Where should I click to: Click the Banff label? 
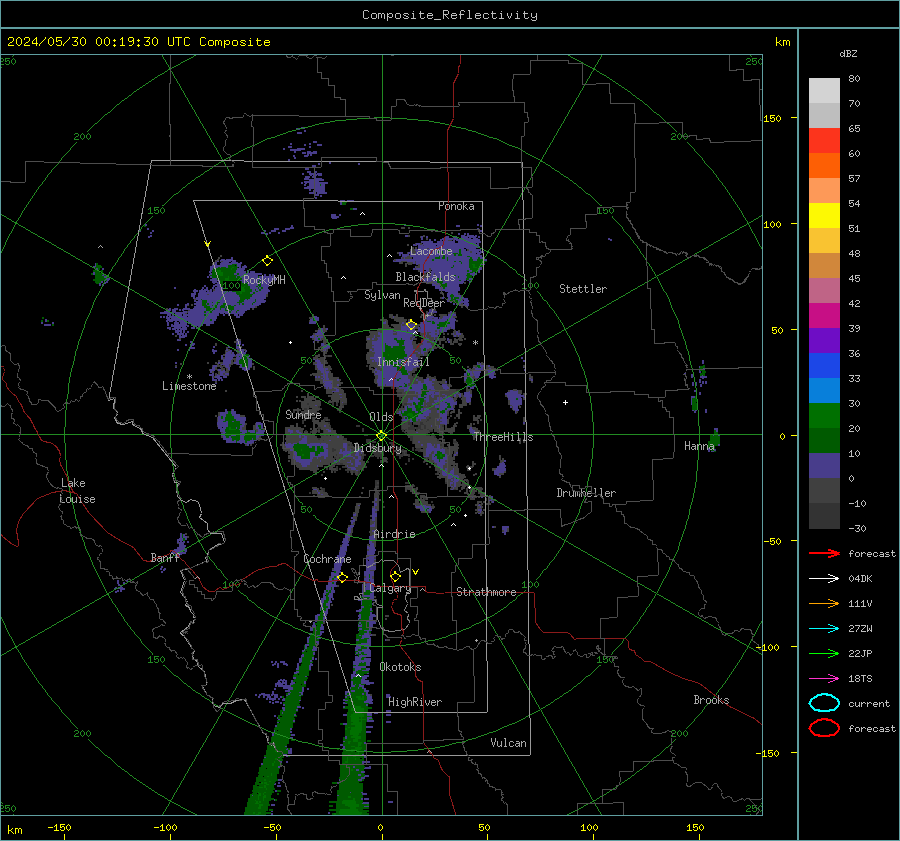click(x=165, y=558)
